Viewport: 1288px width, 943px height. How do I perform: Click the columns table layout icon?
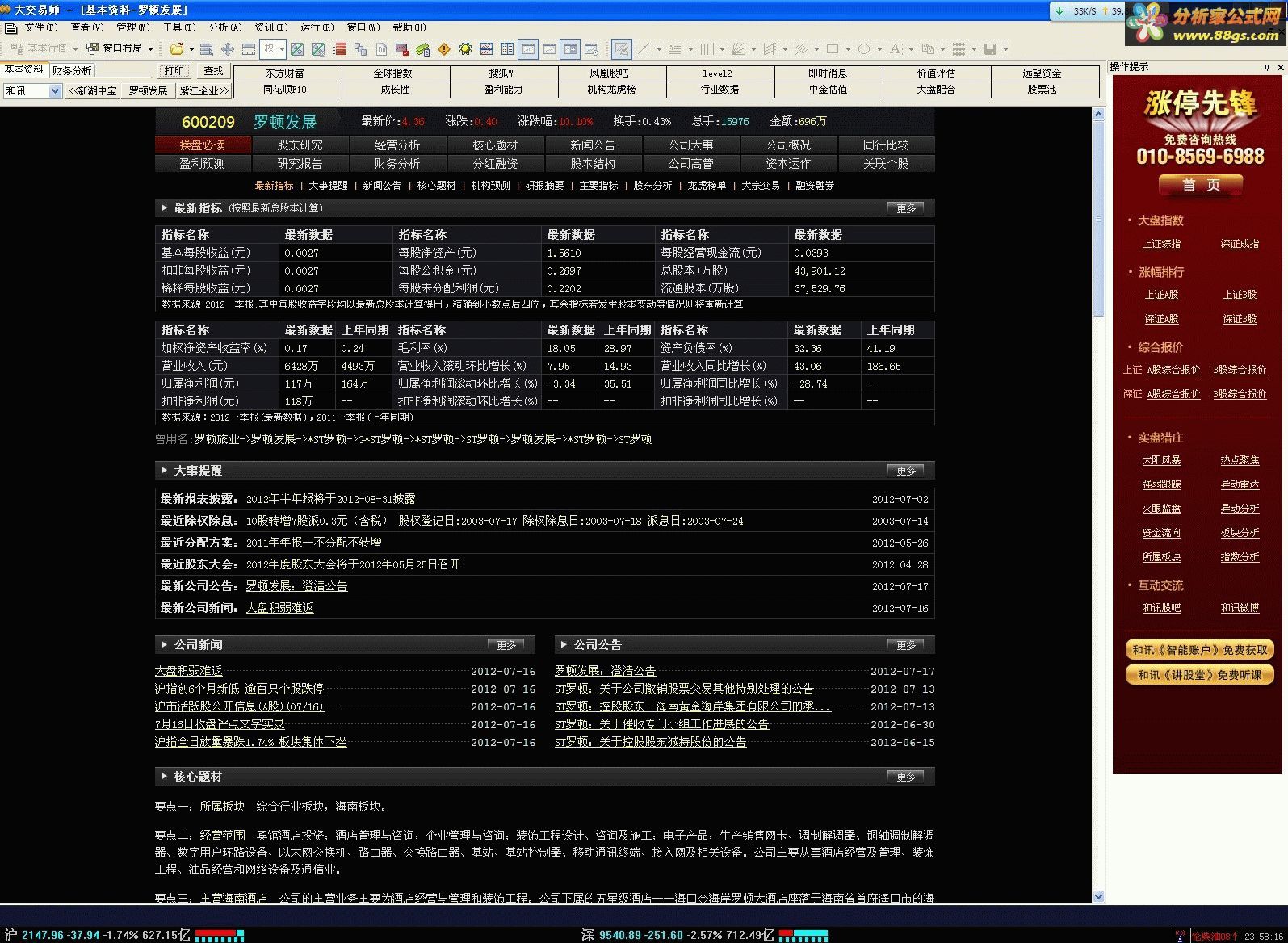coord(506,49)
